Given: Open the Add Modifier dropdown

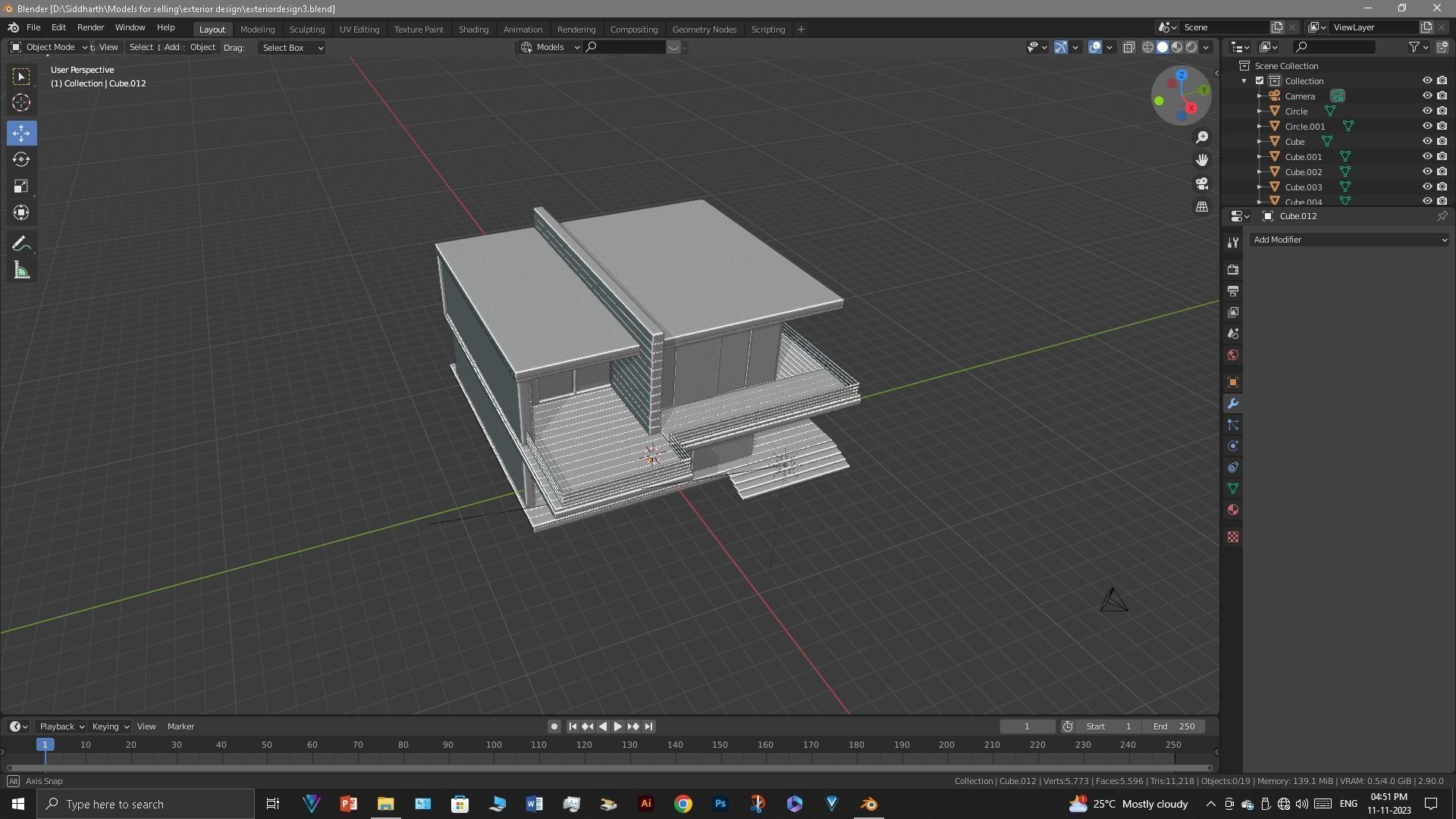Looking at the screenshot, I should (x=1349, y=240).
